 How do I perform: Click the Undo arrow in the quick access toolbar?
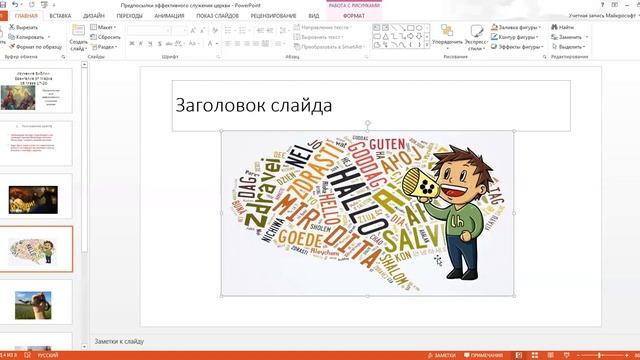point(15,4)
